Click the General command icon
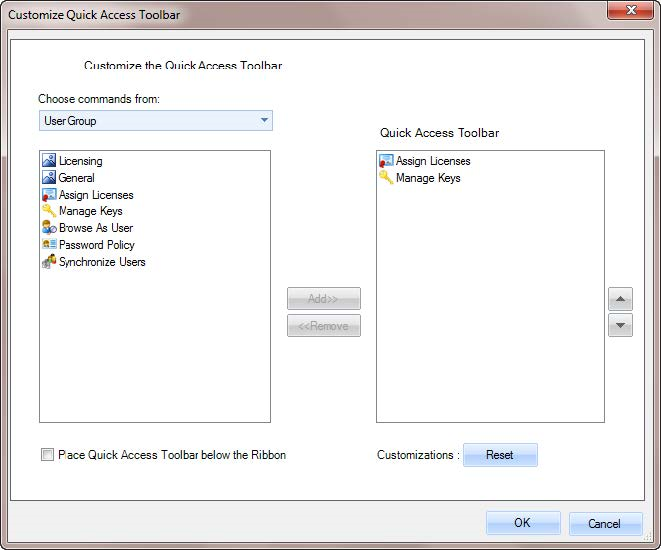 tap(49, 178)
